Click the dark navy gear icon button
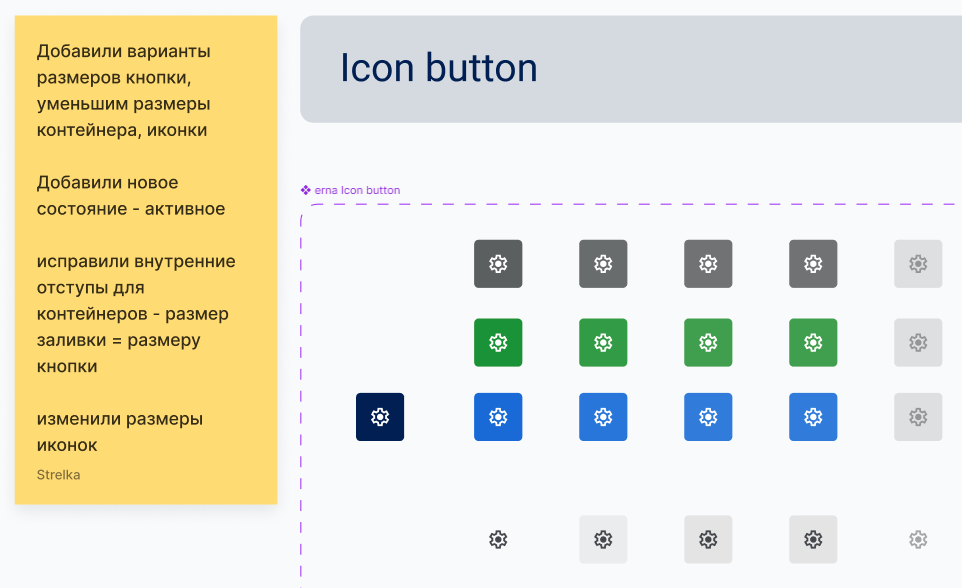962x588 pixels. pos(380,417)
